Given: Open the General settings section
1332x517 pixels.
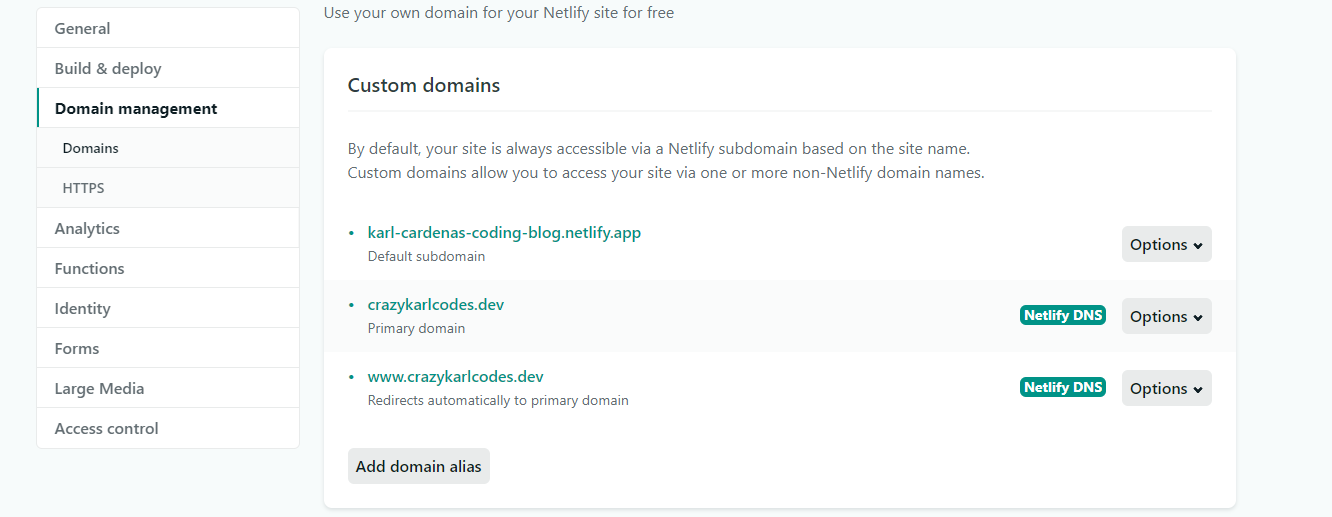Looking at the screenshot, I should [83, 28].
